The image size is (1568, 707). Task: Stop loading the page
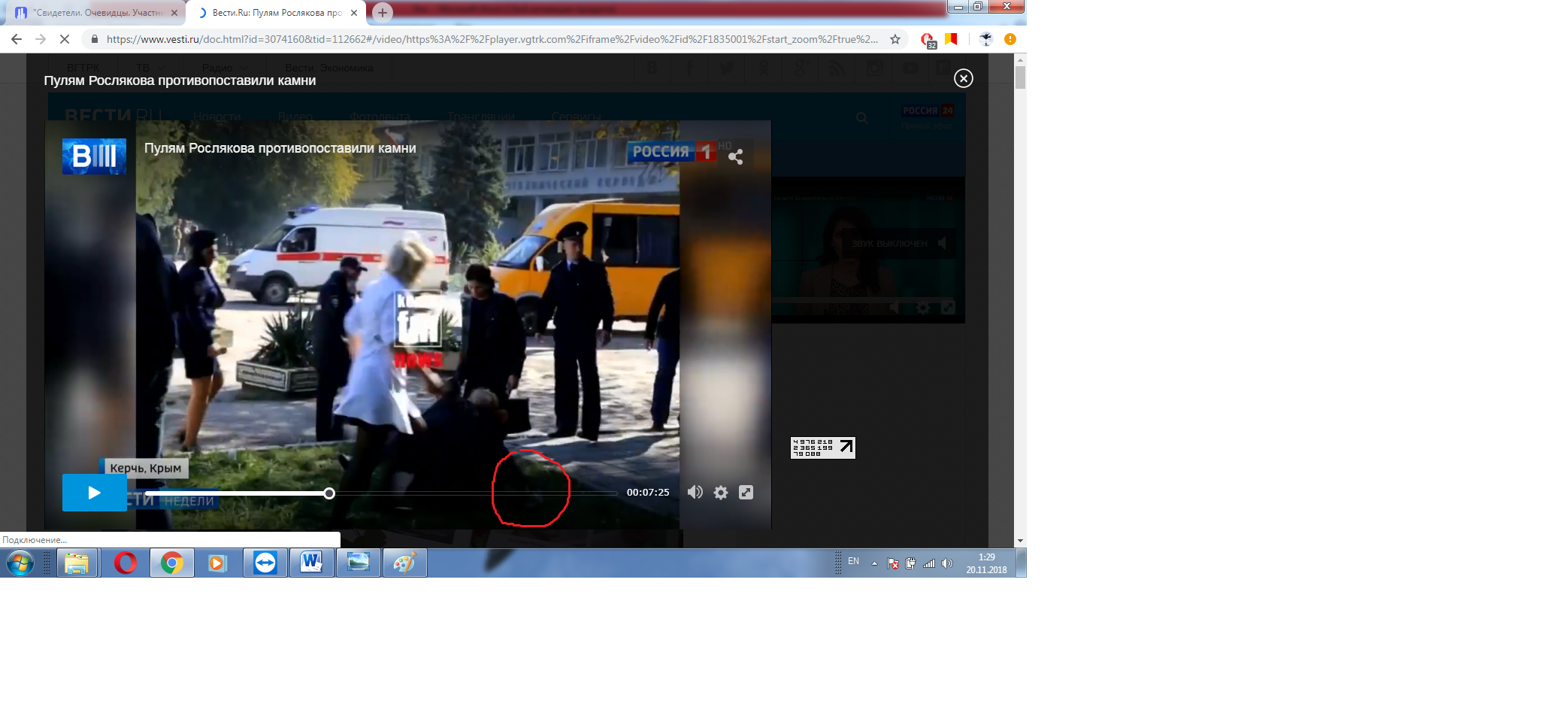tap(65, 39)
